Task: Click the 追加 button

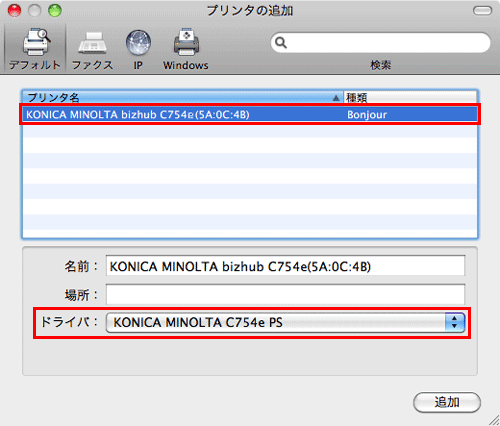Action: 447,402
